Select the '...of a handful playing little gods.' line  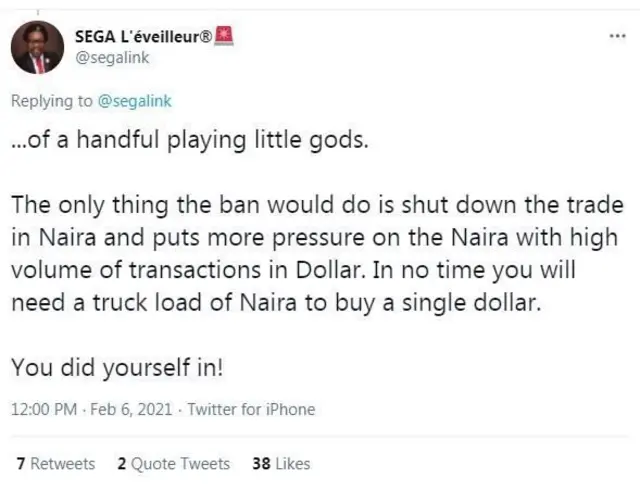pos(190,141)
